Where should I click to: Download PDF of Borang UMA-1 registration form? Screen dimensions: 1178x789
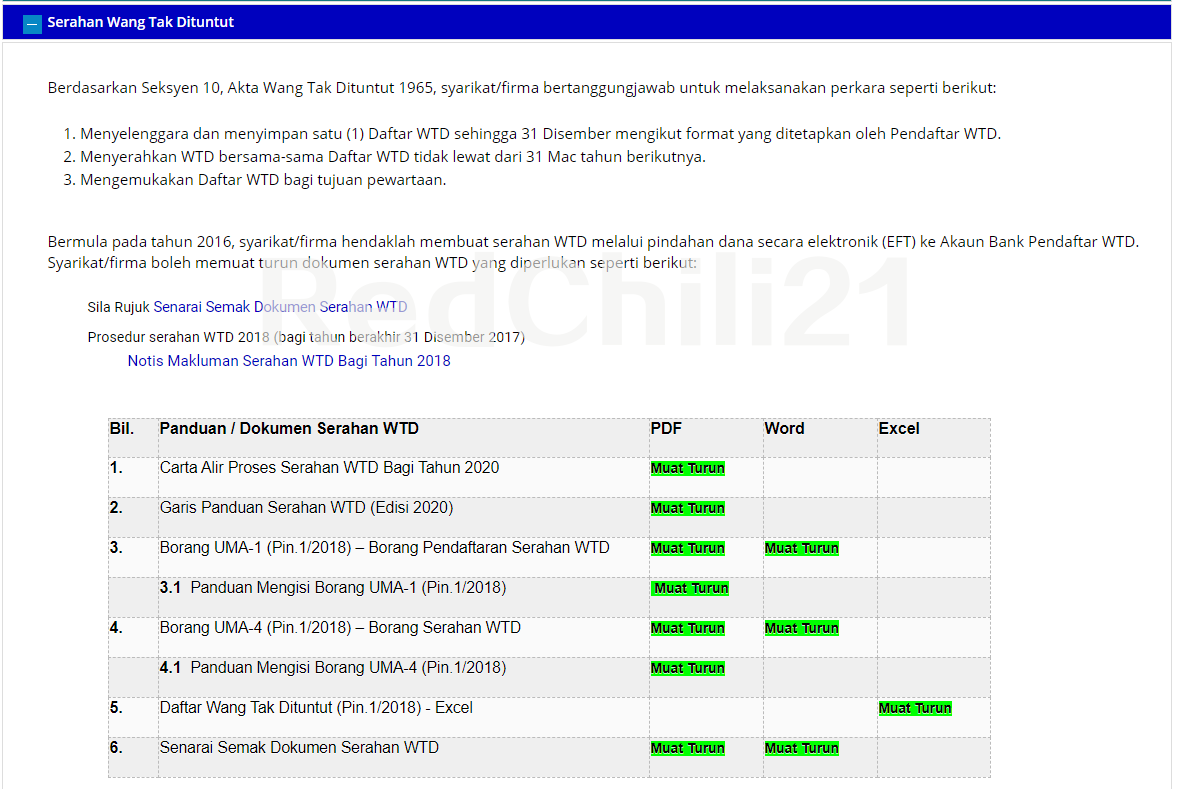click(688, 548)
